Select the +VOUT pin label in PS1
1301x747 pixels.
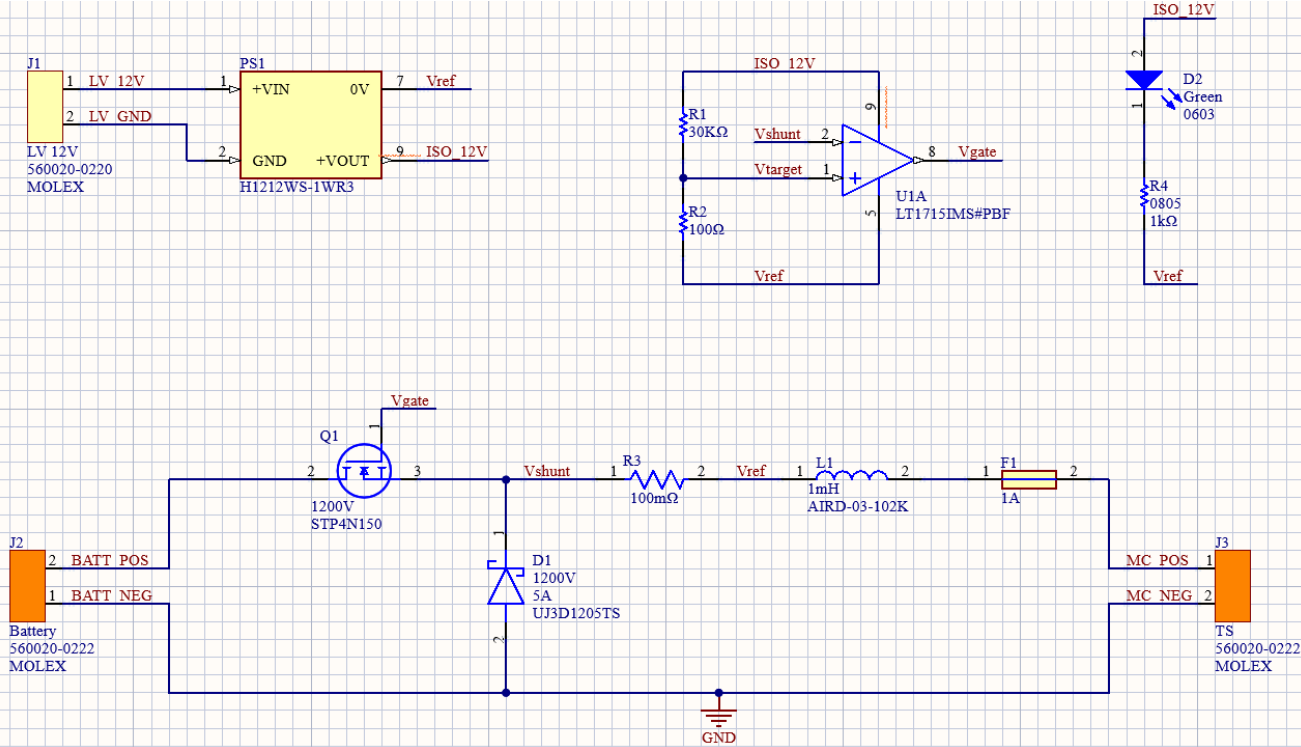343,161
